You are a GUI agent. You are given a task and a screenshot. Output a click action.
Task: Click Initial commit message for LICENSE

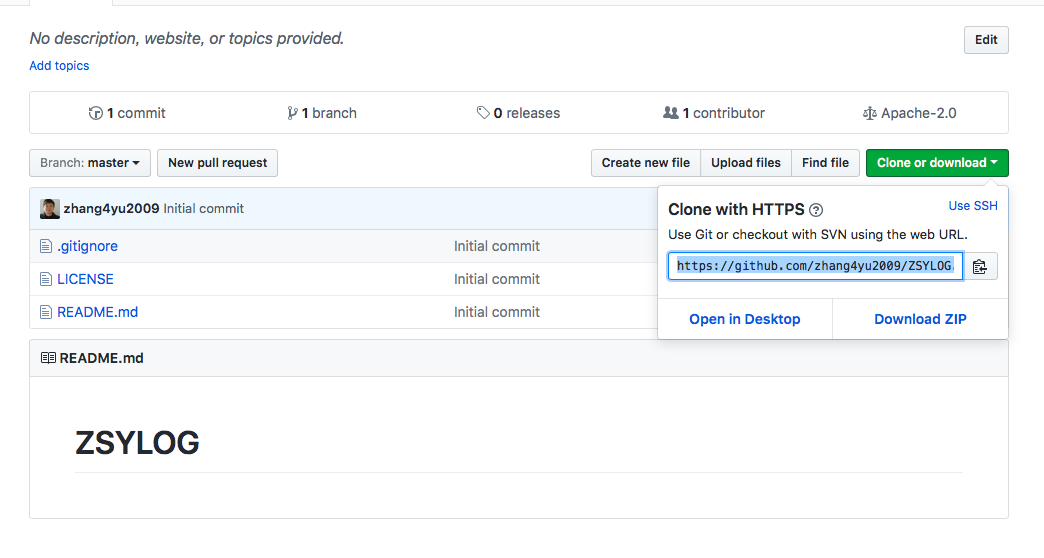tap(497, 279)
